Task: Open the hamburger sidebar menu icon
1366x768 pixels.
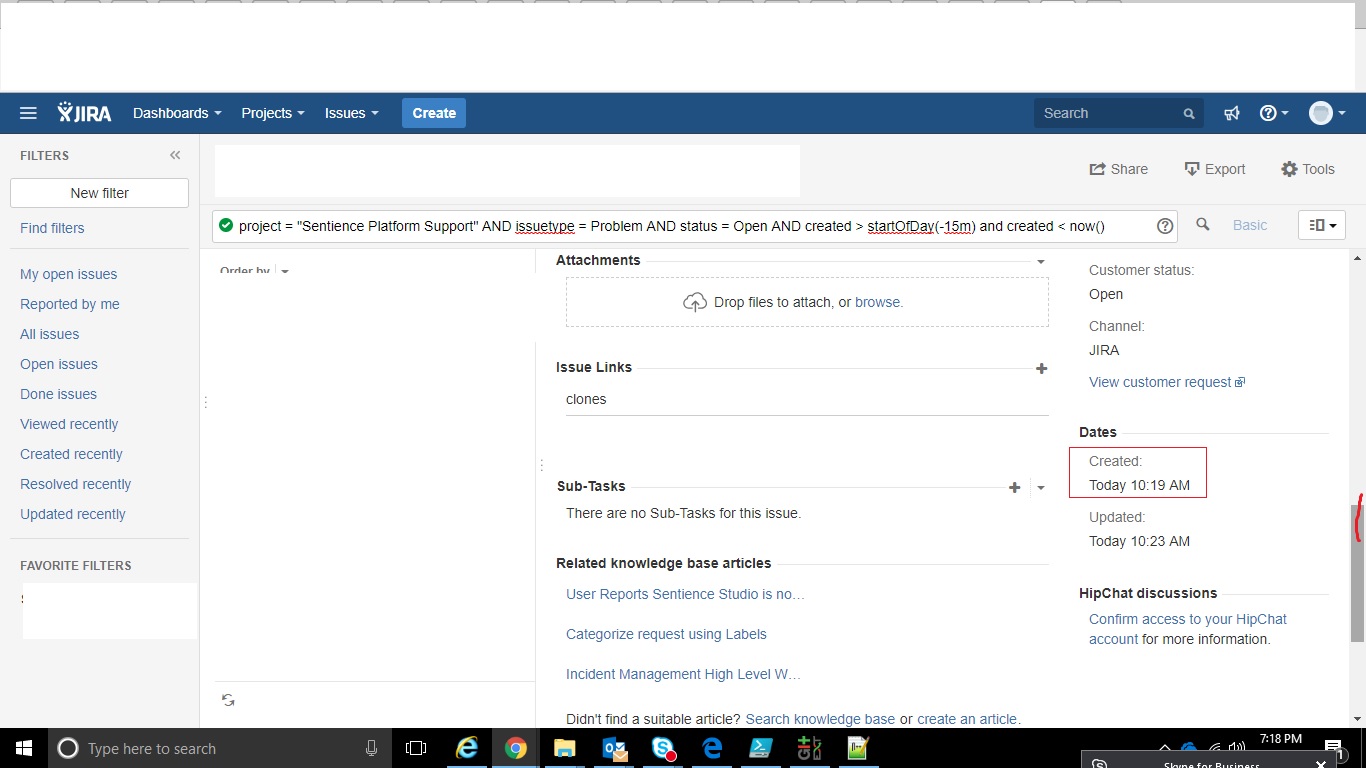Action: [28, 113]
